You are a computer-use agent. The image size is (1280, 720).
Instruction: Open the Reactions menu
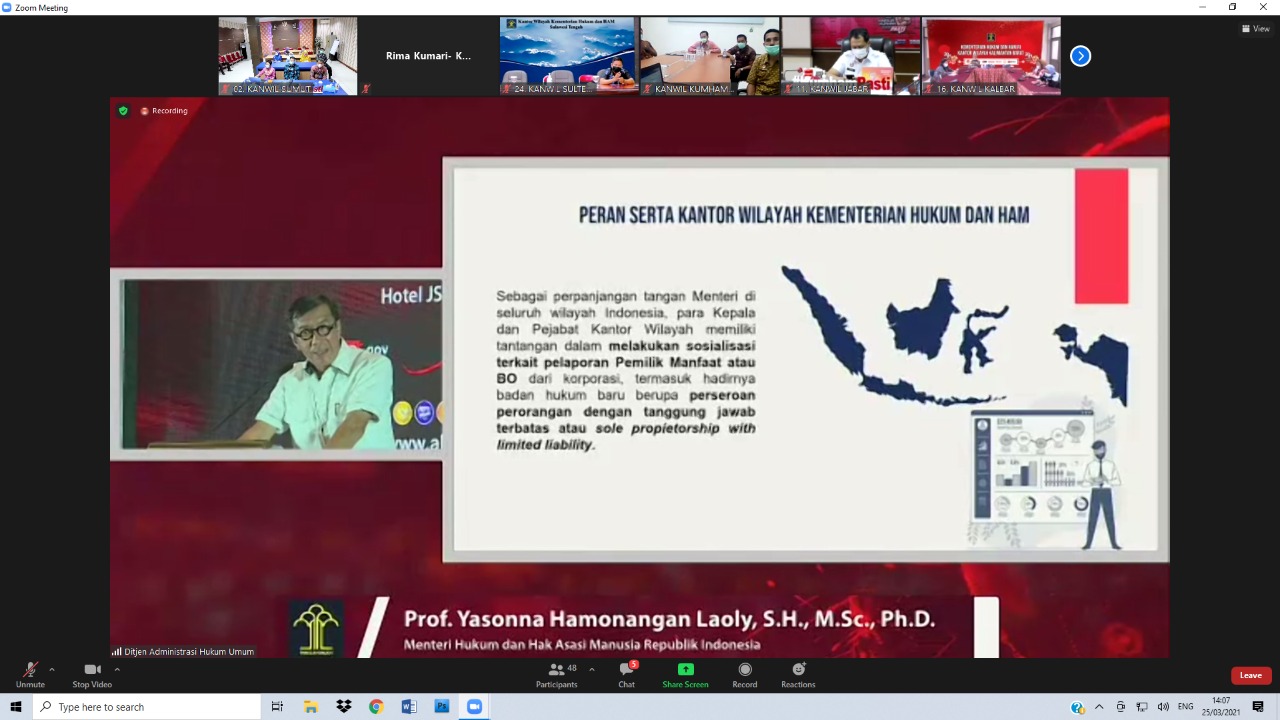click(798, 670)
